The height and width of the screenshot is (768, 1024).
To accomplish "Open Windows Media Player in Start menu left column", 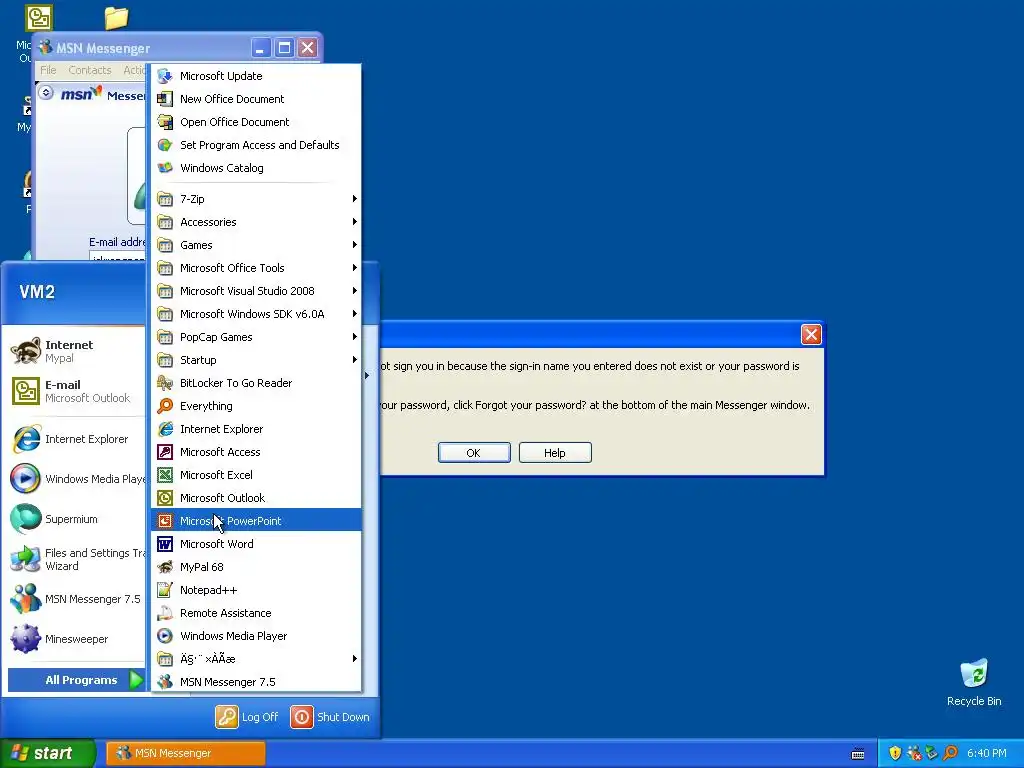I will click(x=76, y=479).
